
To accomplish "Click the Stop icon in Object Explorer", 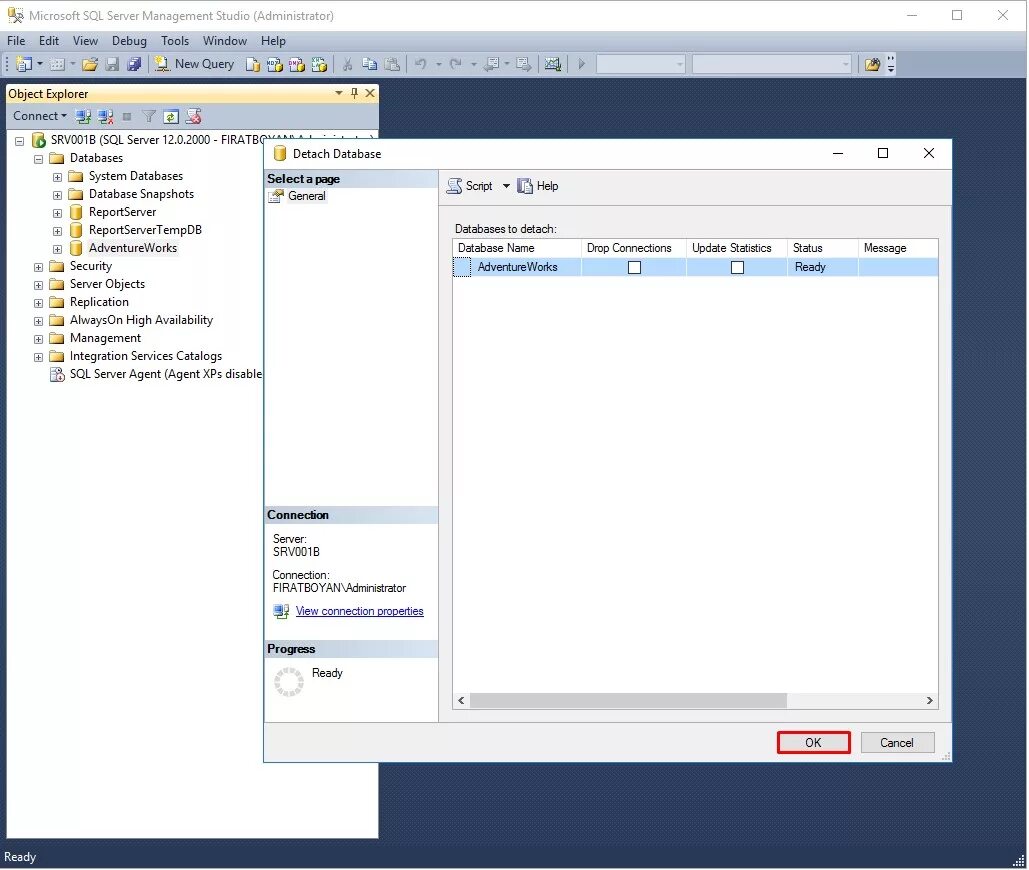I will click(x=127, y=117).
